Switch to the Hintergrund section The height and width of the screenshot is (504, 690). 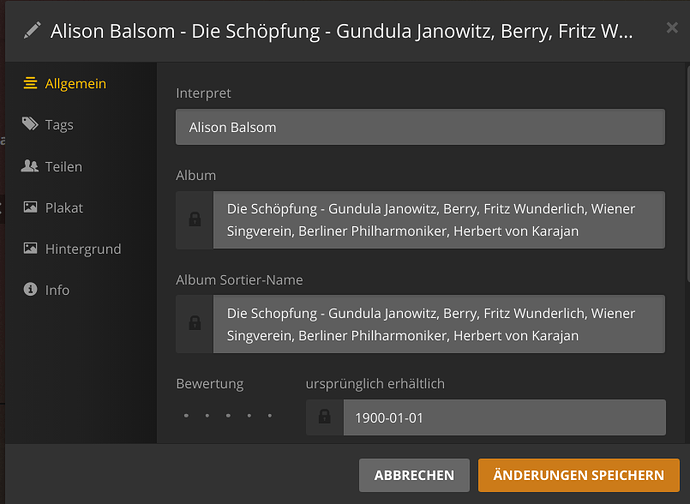coord(82,249)
